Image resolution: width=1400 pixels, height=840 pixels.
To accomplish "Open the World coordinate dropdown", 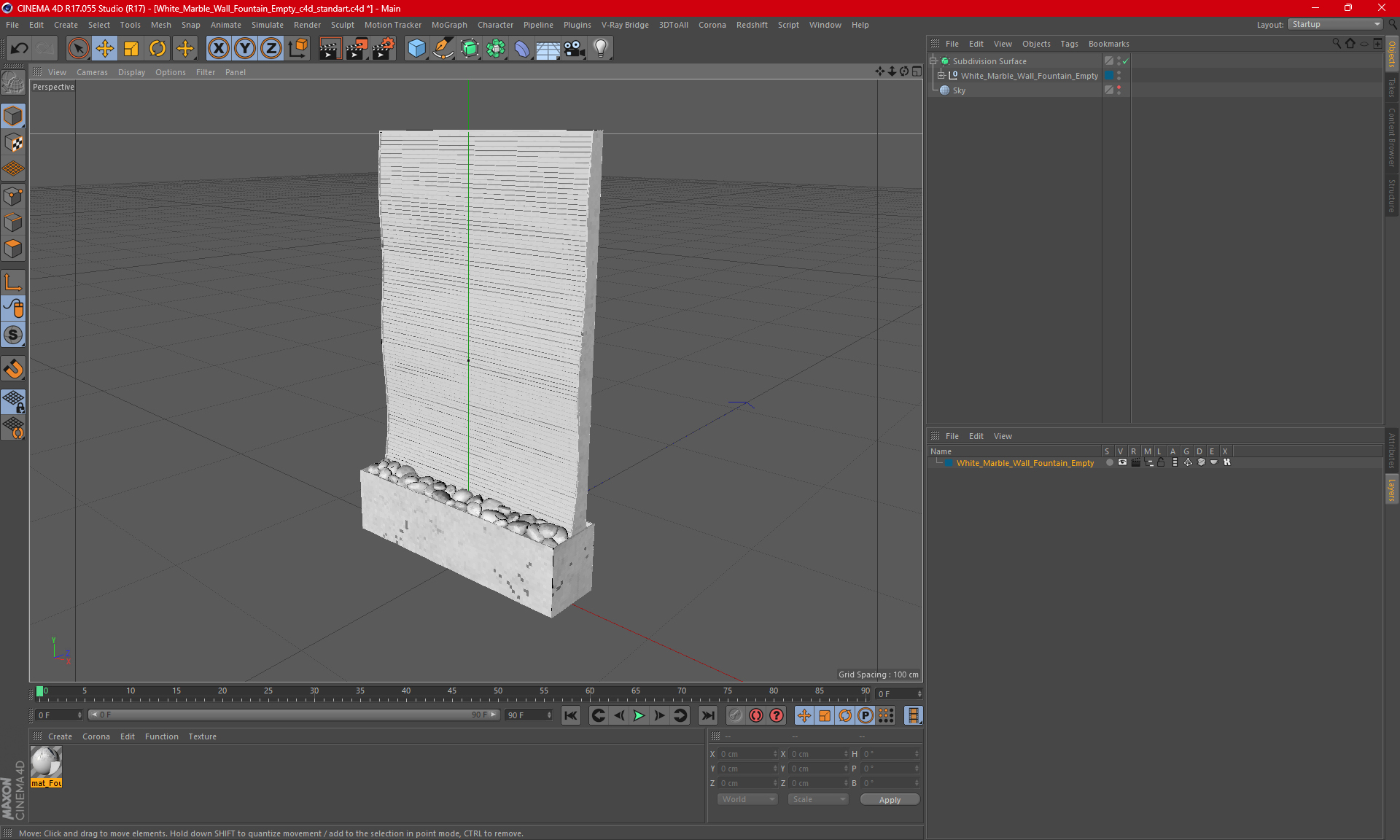I will pyautogui.click(x=747, y=799).
